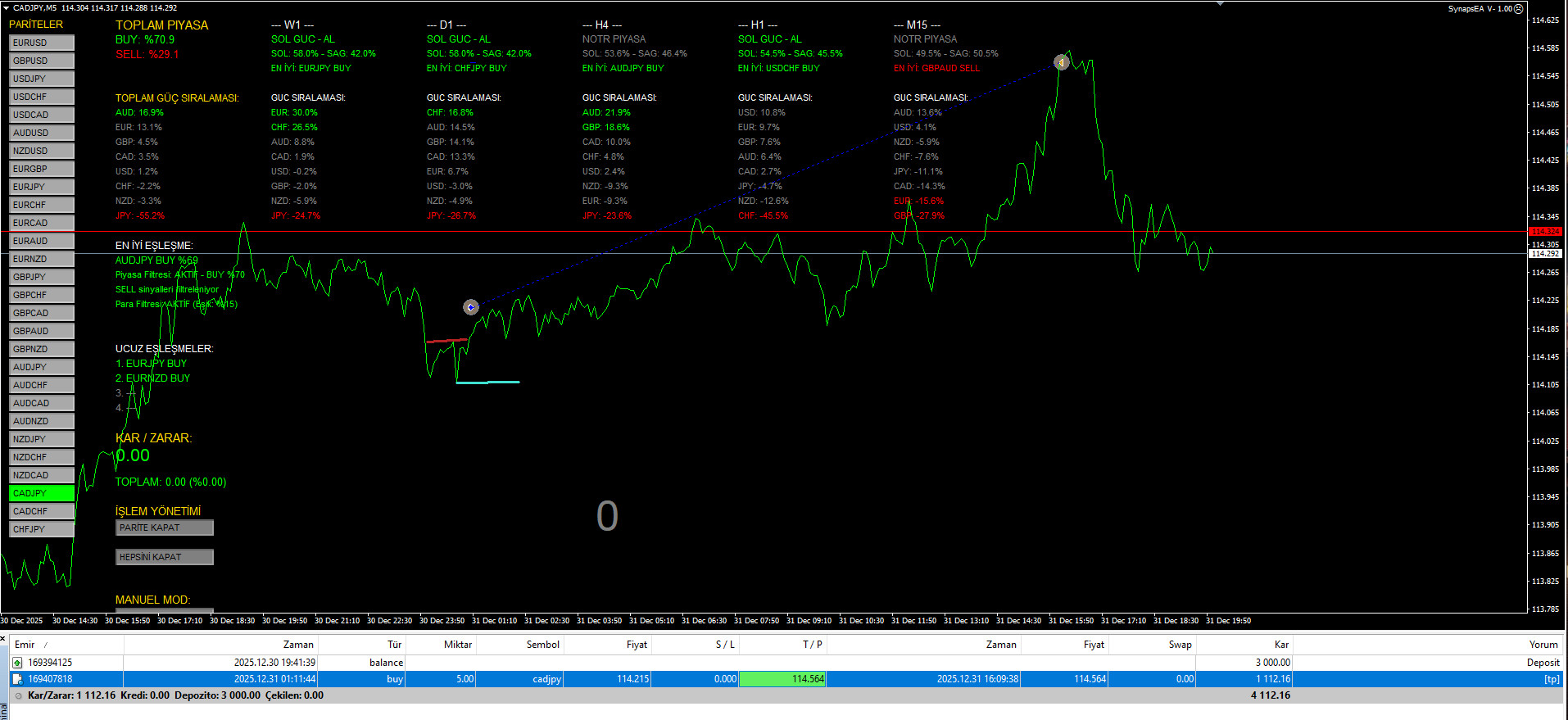
Task: Click the PARİTE KAPAT button
Action: click(165, 528)
